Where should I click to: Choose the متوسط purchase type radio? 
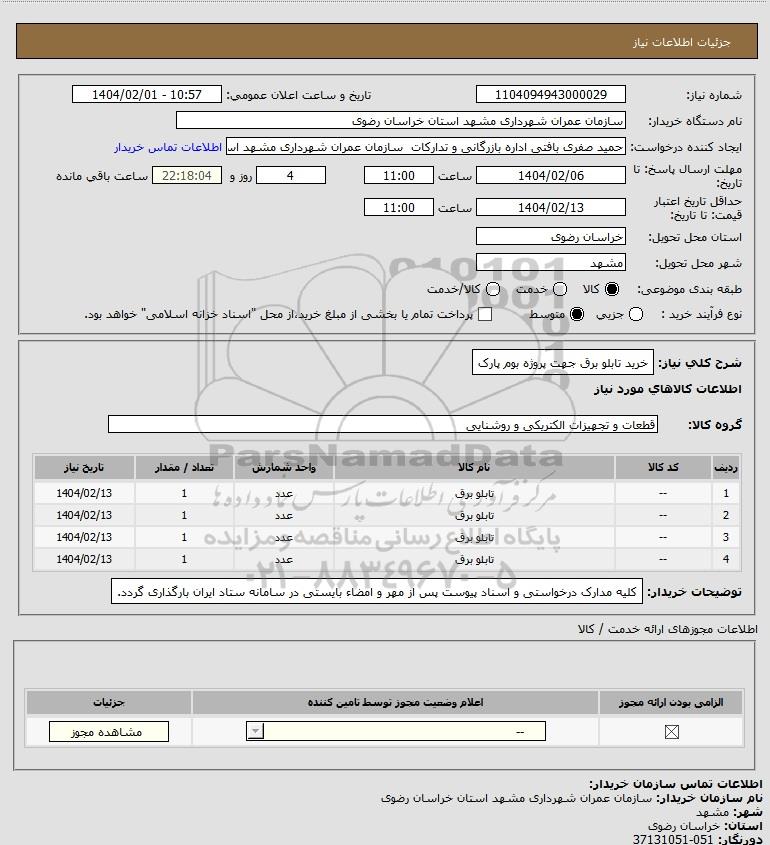[x=577, y=314]
